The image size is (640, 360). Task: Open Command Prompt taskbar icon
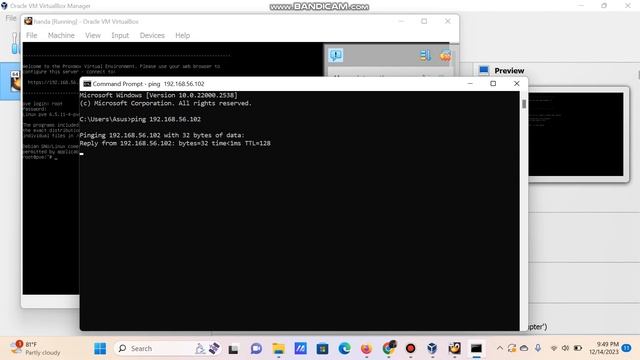[476, 349]
